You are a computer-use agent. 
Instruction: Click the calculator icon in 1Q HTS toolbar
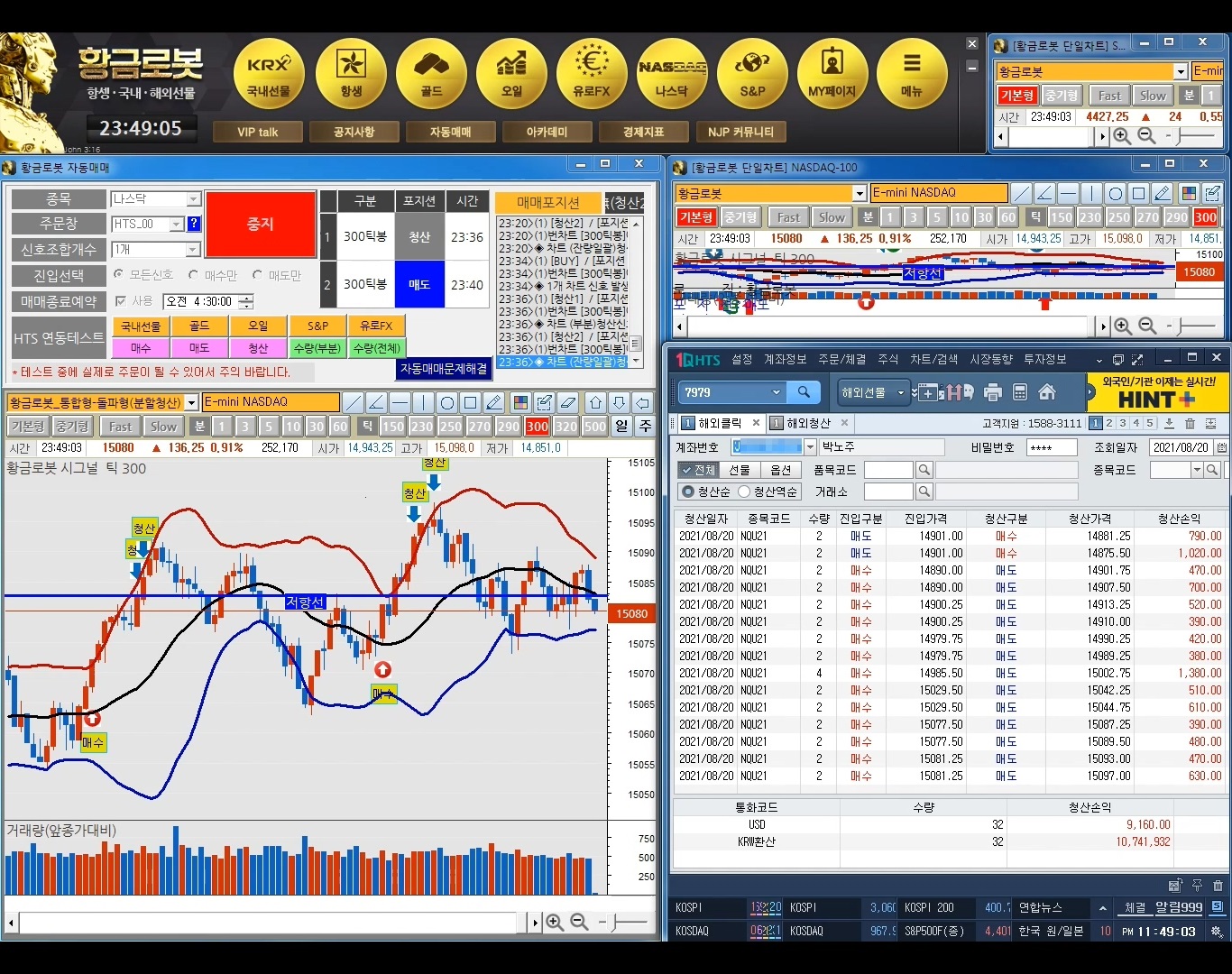pyautogui.click(x=1020, y=392)
